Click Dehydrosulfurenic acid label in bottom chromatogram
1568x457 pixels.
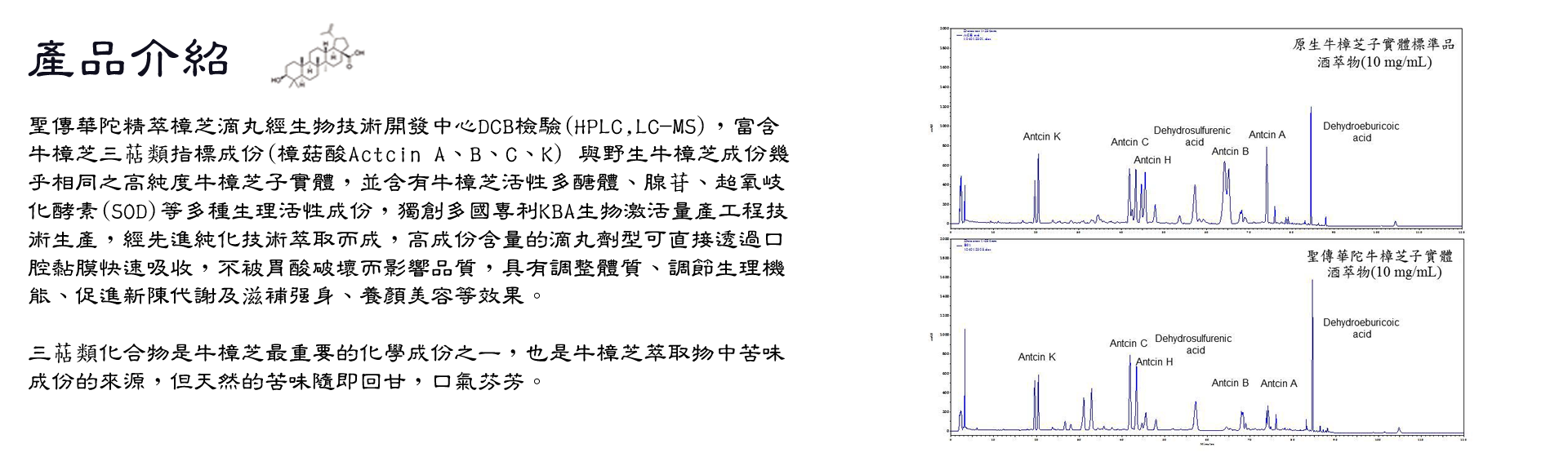[1193, 344]
